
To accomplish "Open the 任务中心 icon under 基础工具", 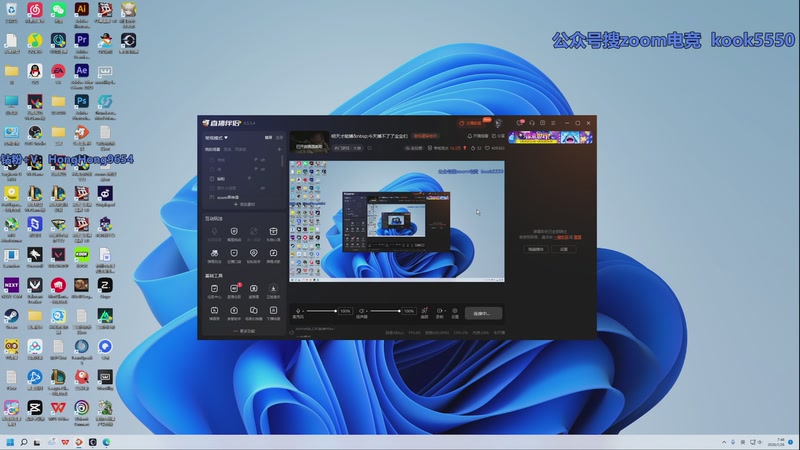I will pos(214,289).
